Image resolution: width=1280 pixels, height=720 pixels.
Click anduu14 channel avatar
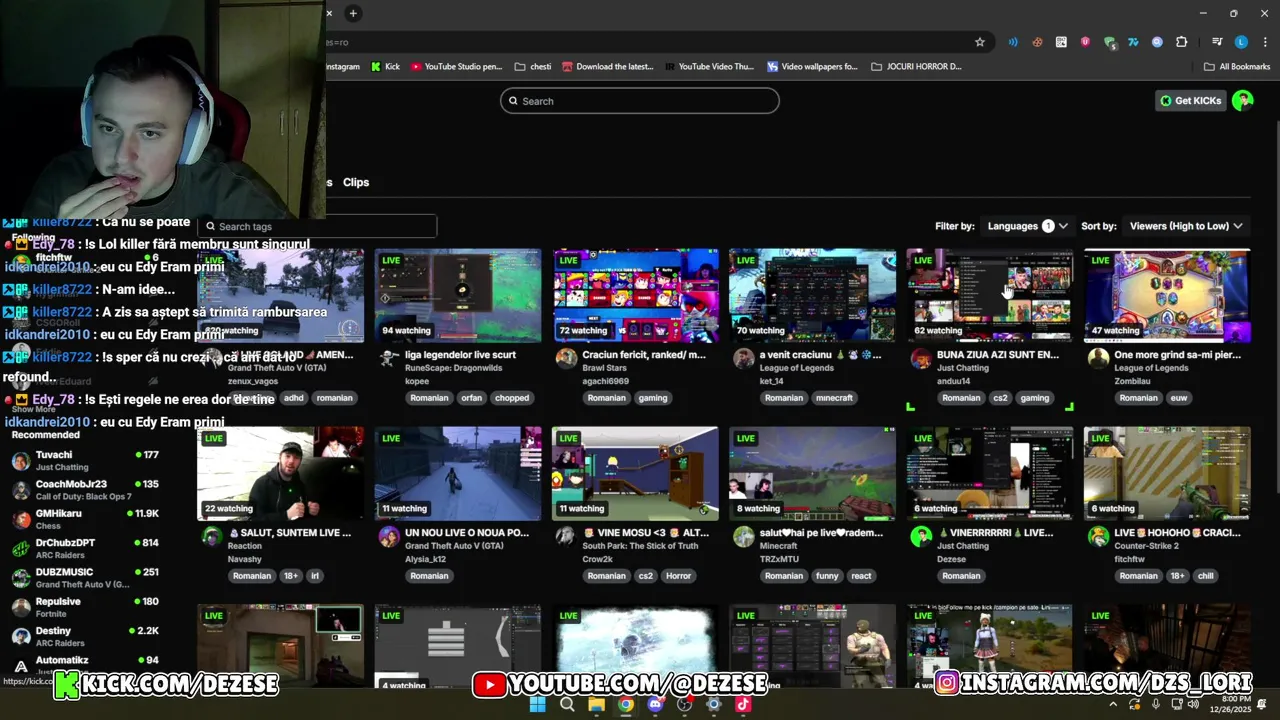921,358
